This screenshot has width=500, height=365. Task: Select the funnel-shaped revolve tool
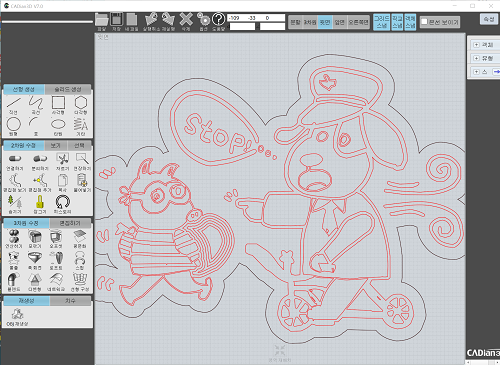(35, 258)
